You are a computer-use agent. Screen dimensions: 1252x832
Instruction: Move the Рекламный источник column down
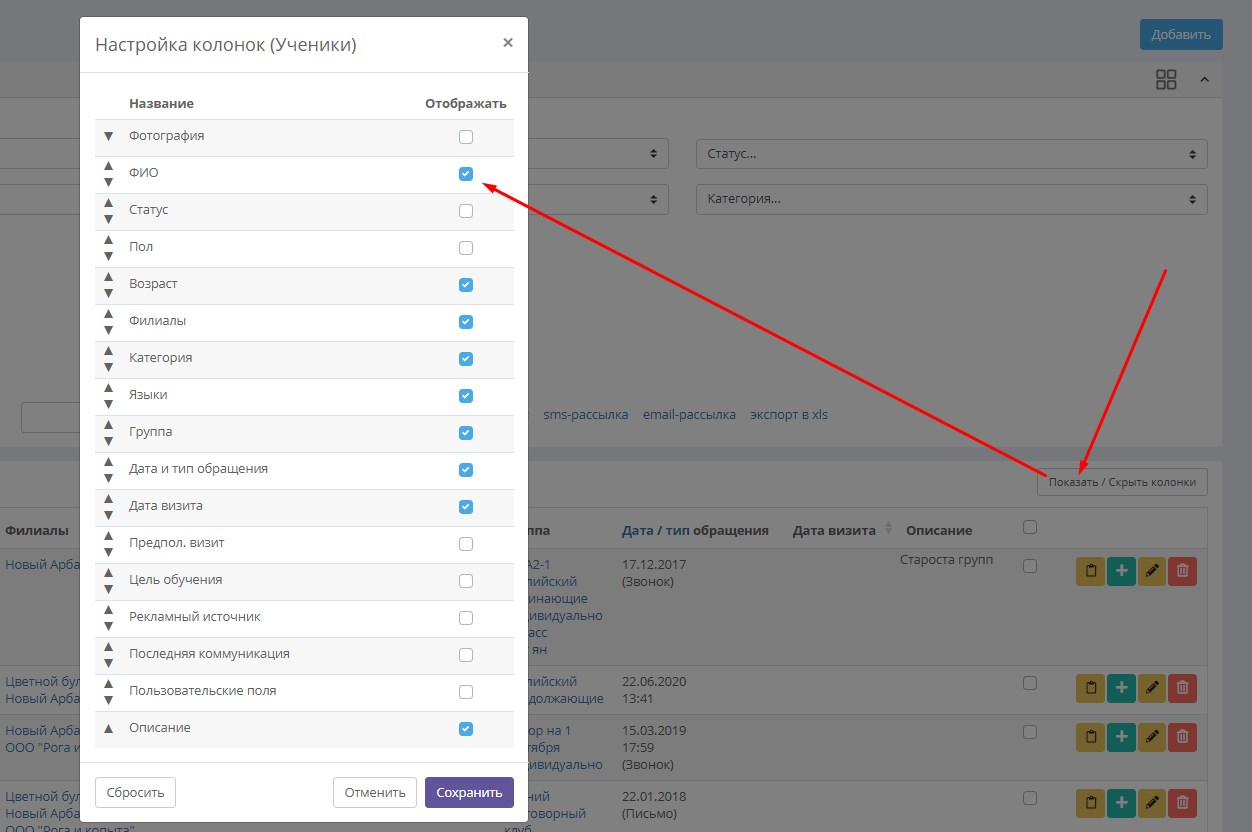tap(109, 626)
